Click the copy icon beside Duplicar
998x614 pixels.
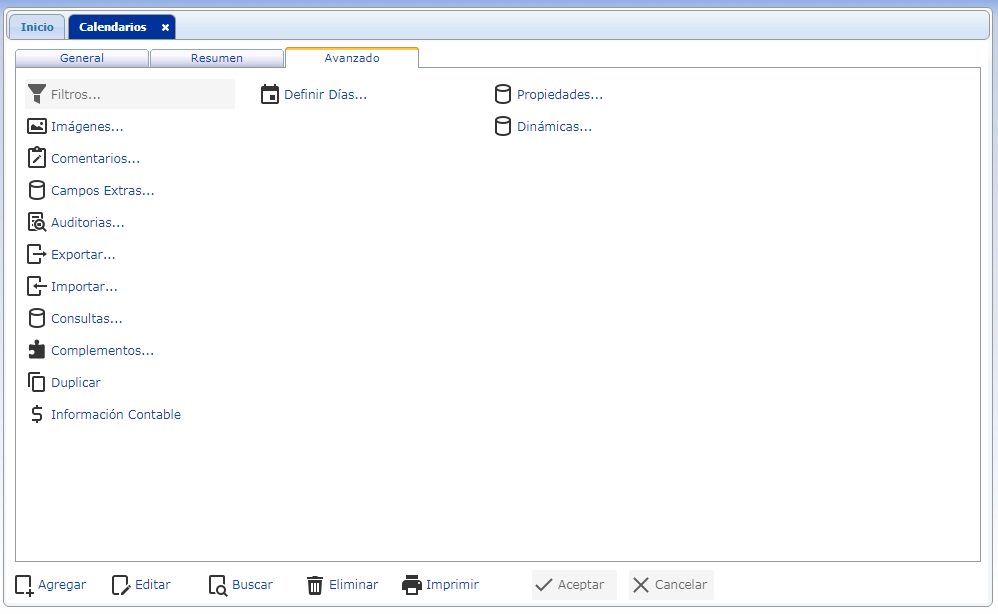coord(37,382)
